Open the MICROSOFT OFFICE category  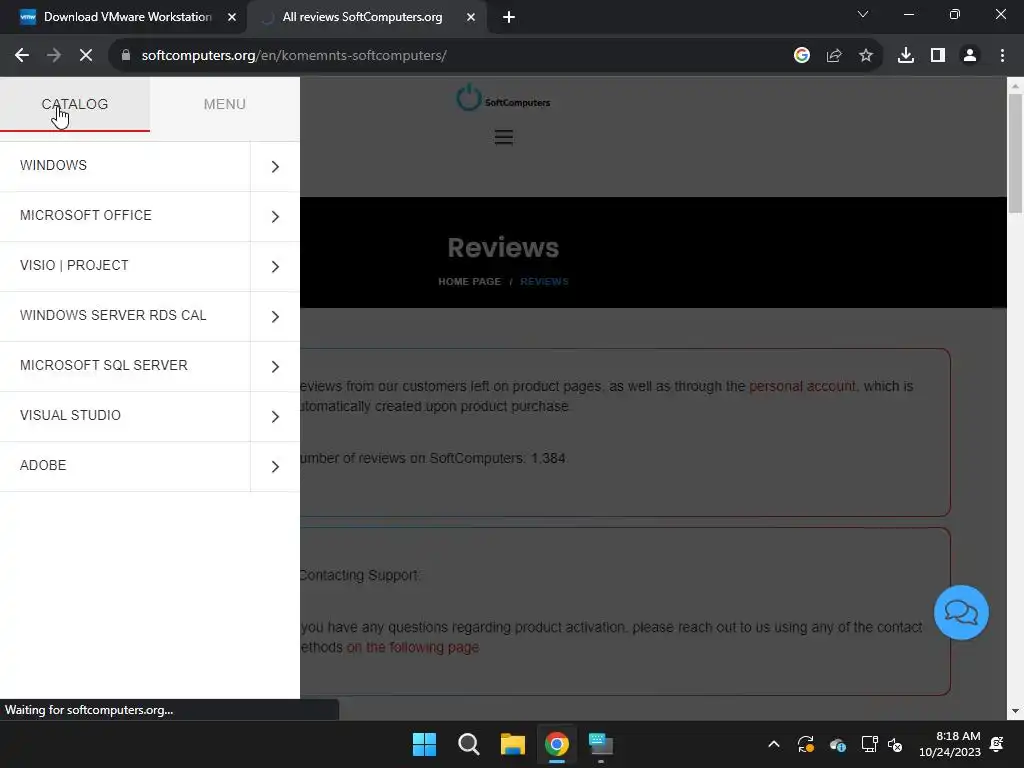tap(125, 216)
